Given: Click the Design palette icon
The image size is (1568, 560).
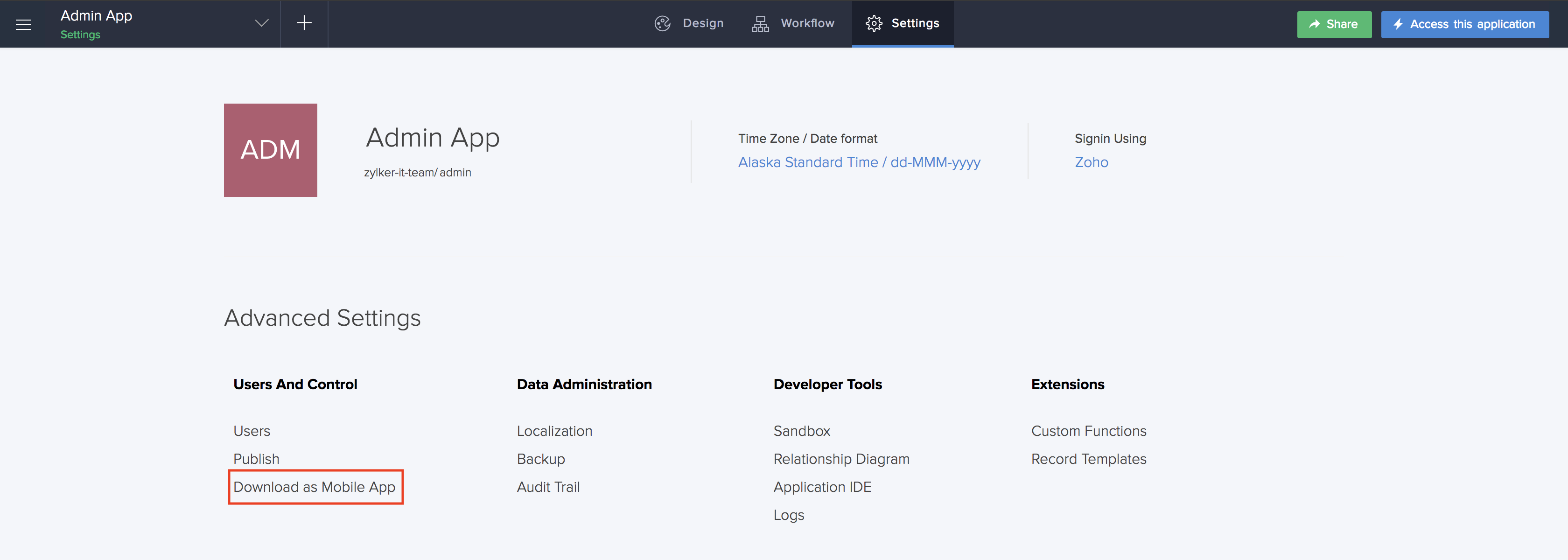Looking at the screenshot, I should (x=662, y=23).
